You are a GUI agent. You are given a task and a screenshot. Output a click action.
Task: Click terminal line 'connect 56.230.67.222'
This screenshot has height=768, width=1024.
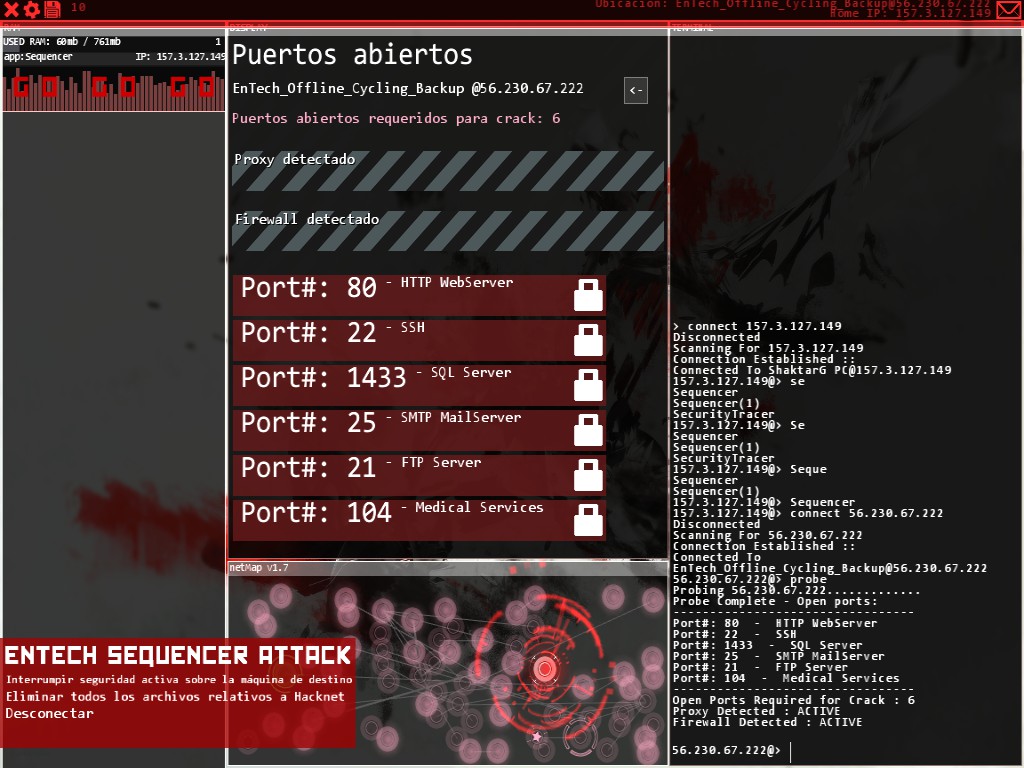(x=867, y=513)
